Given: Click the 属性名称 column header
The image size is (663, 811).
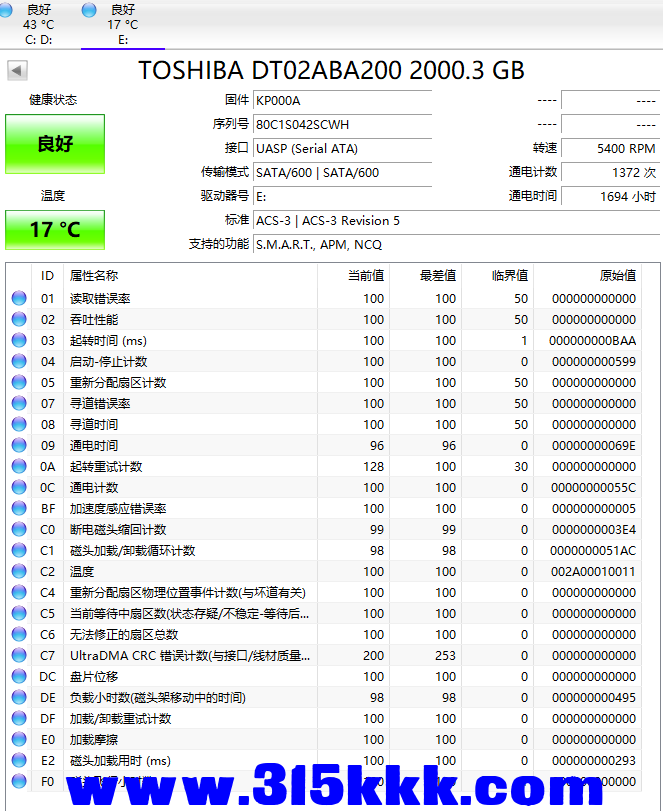Looking at the screenshot, I should point(93,275).
